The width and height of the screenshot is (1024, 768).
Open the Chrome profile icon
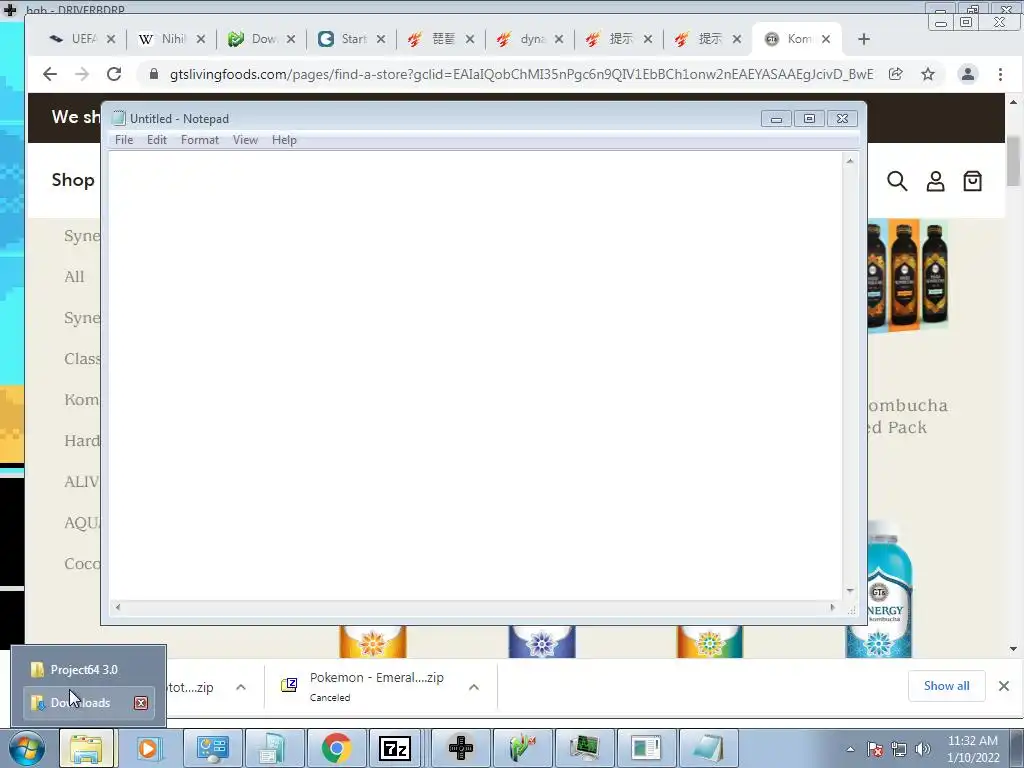click(968, 74)
